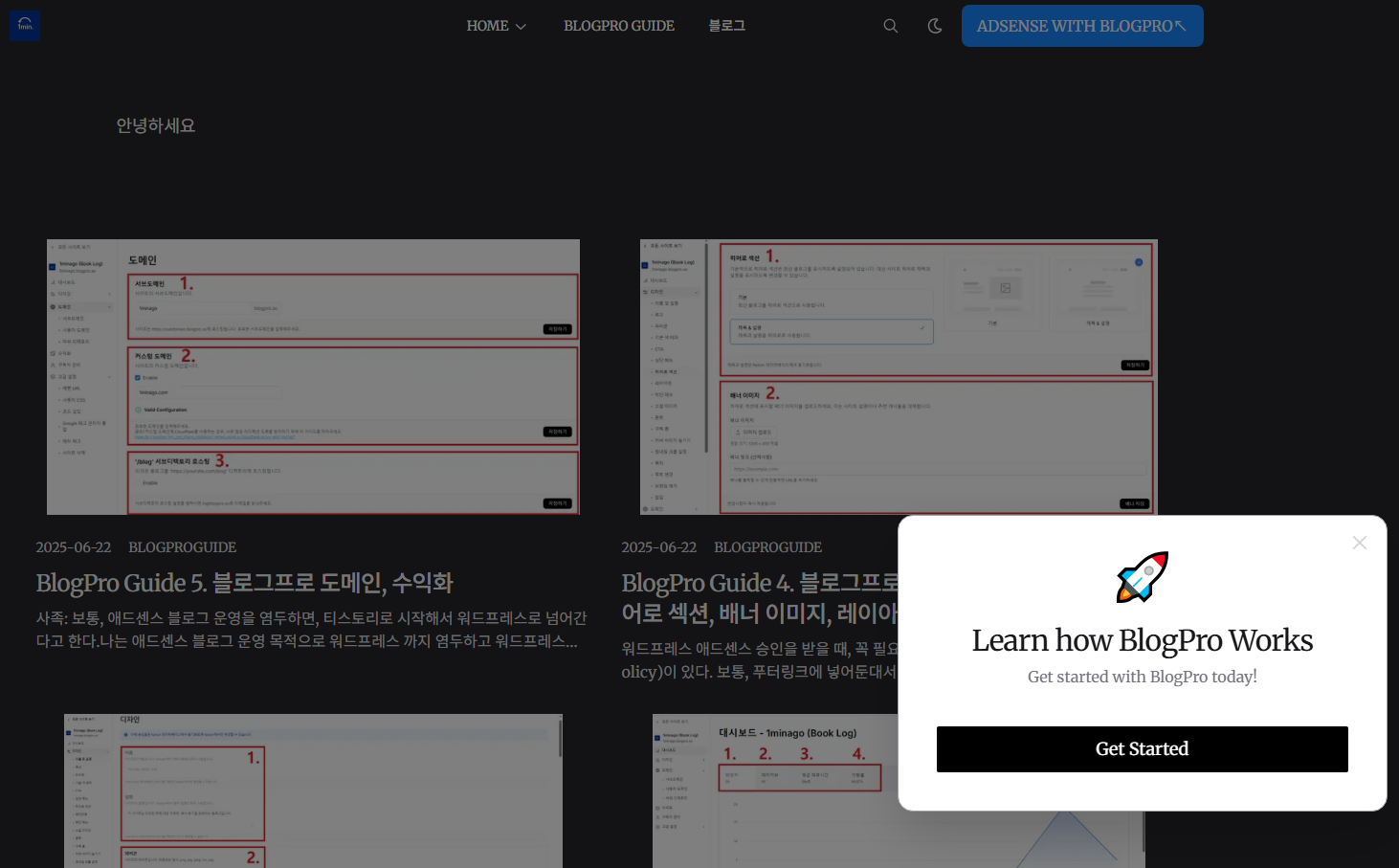Viewport: 1399px width, 868px height.
Task: Click the rocket icon in popup
Action: (1143, 577)
